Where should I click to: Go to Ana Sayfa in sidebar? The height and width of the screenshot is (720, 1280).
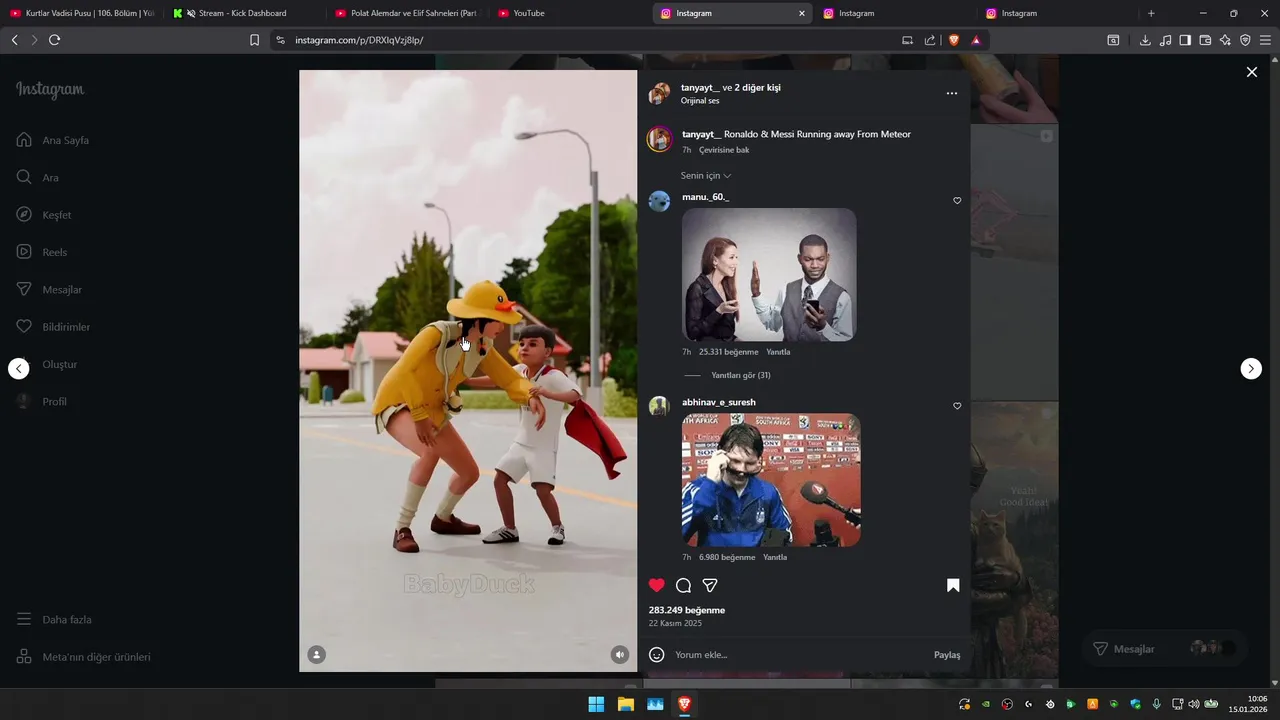[53, 140]
